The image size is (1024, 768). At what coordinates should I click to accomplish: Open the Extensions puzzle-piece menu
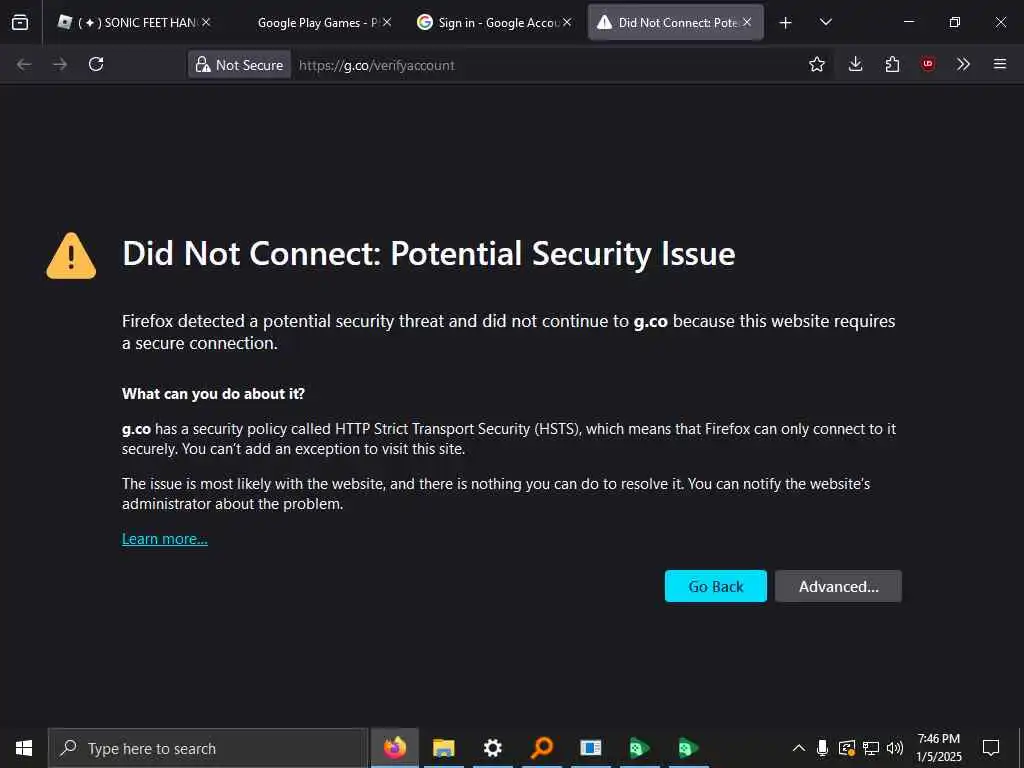tap(892, 64)
